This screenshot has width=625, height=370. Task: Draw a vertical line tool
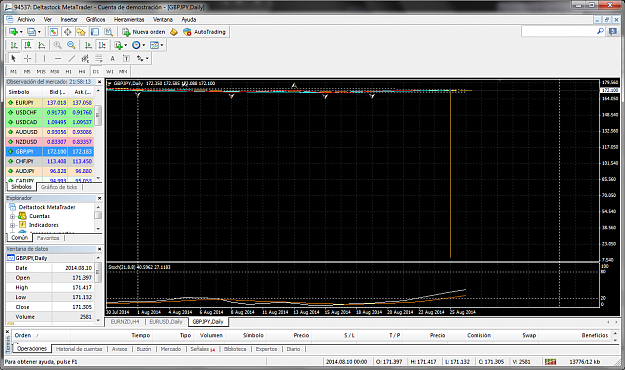(x=44, y=59)
